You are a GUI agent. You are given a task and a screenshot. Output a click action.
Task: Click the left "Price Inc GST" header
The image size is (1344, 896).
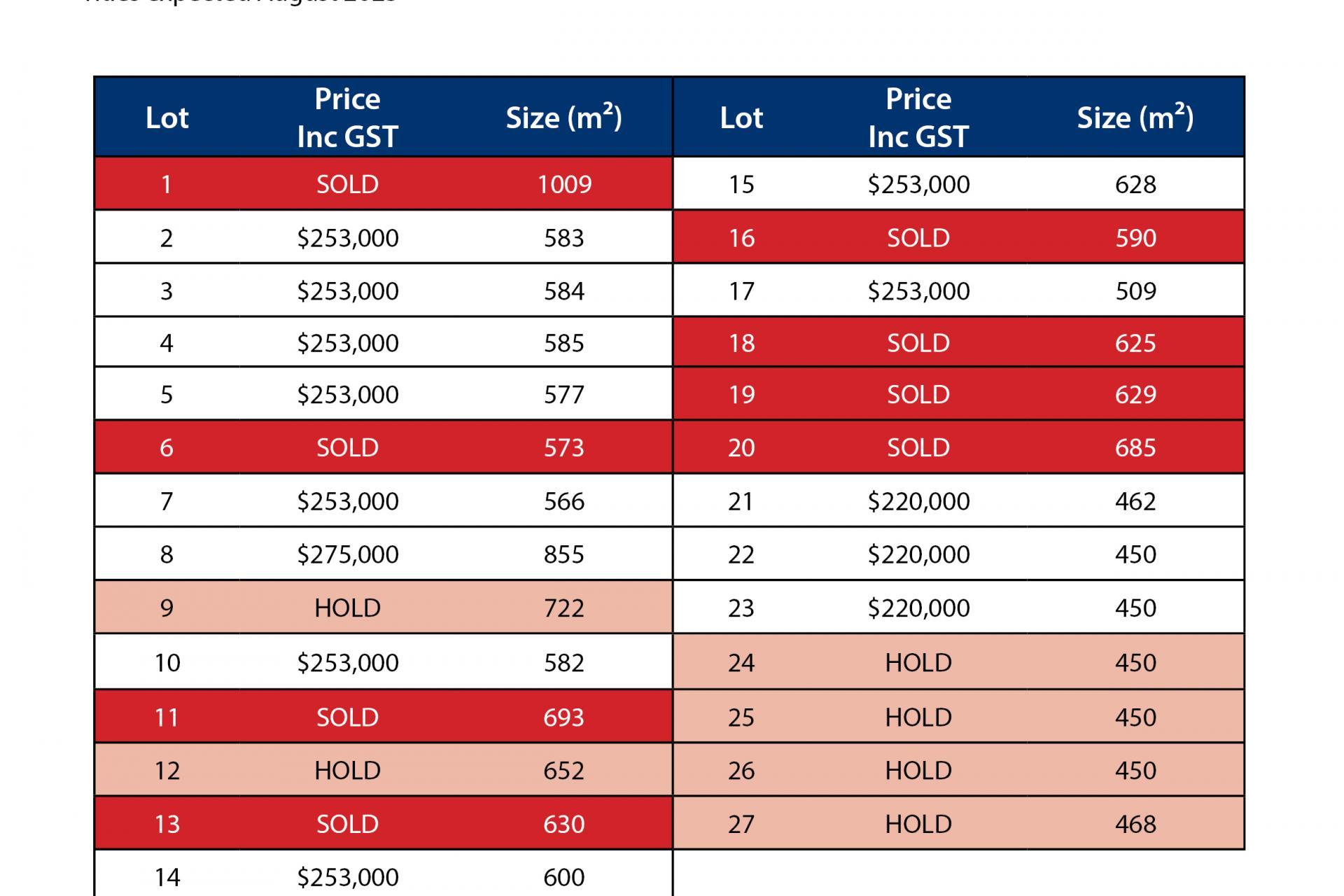[347, 118]
